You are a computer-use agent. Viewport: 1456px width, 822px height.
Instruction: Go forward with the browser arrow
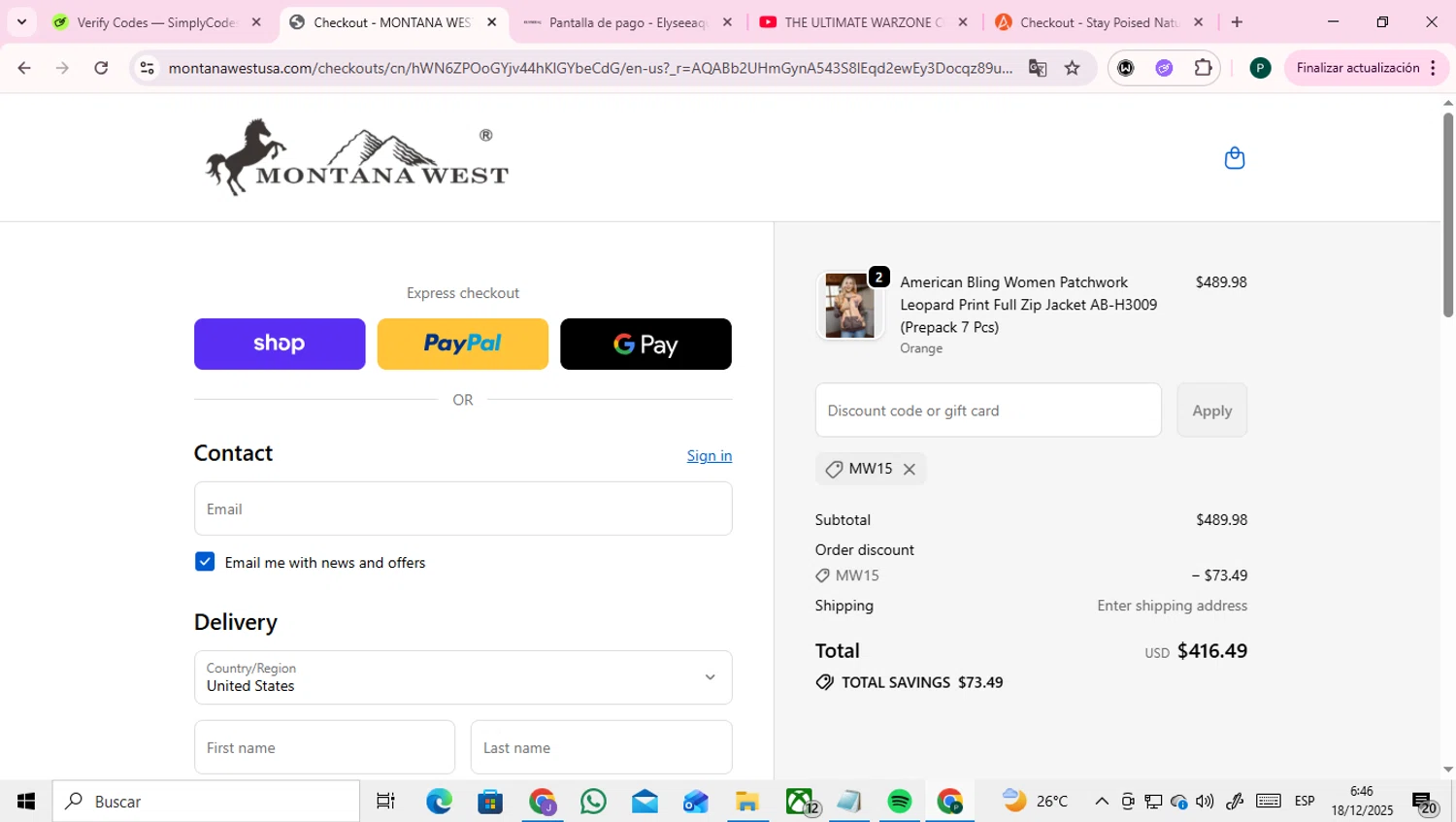(x=62, y=68)
